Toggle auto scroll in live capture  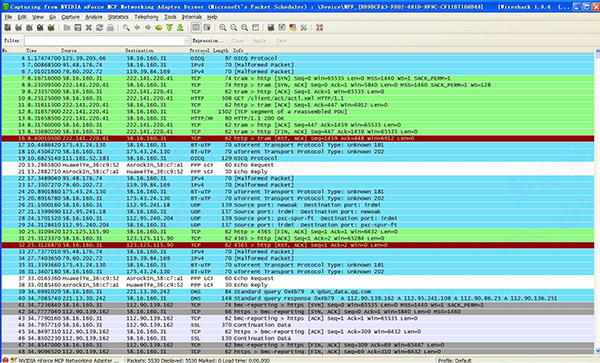coord(207,28)
